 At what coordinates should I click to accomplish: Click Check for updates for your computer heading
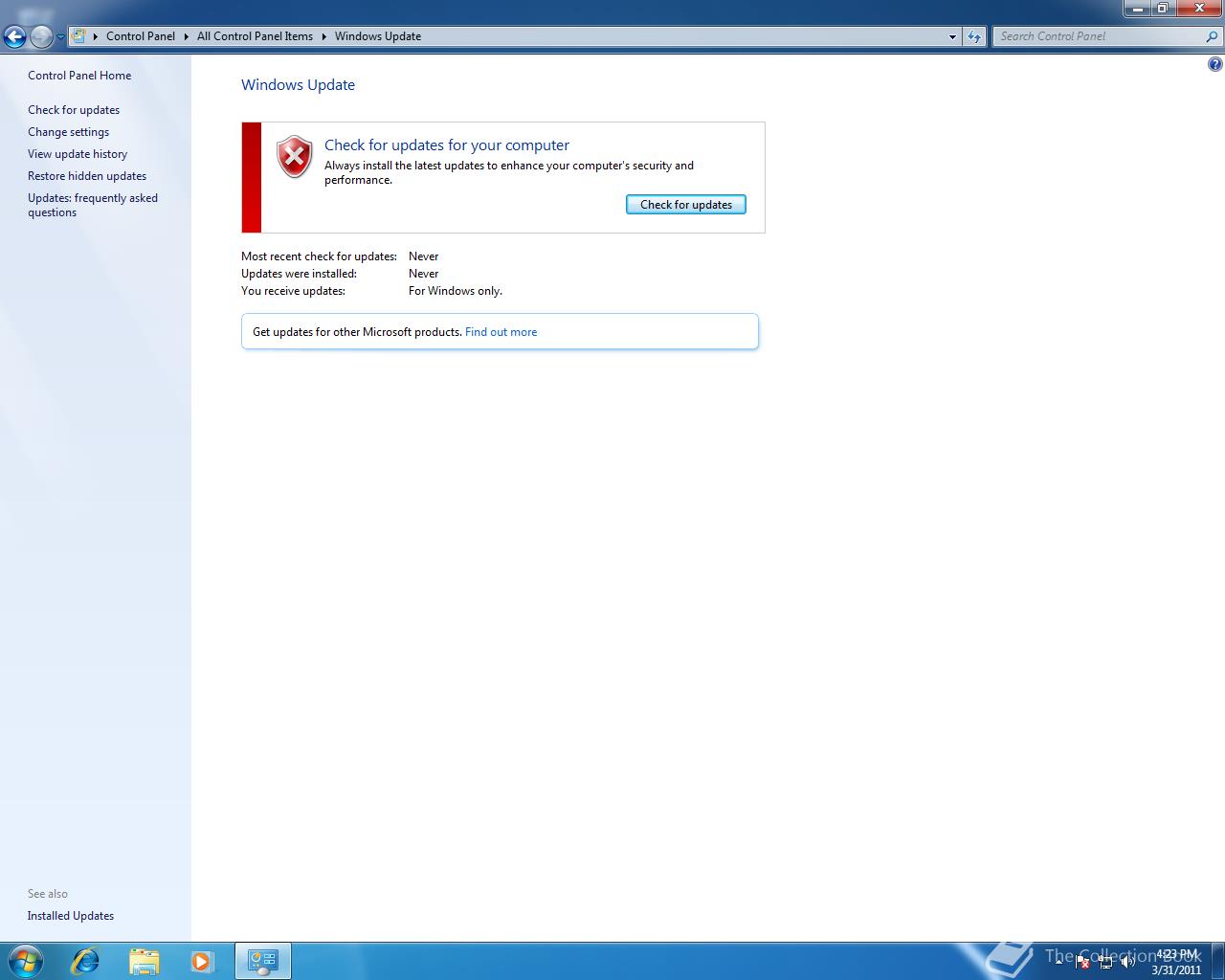pos(447,145)
